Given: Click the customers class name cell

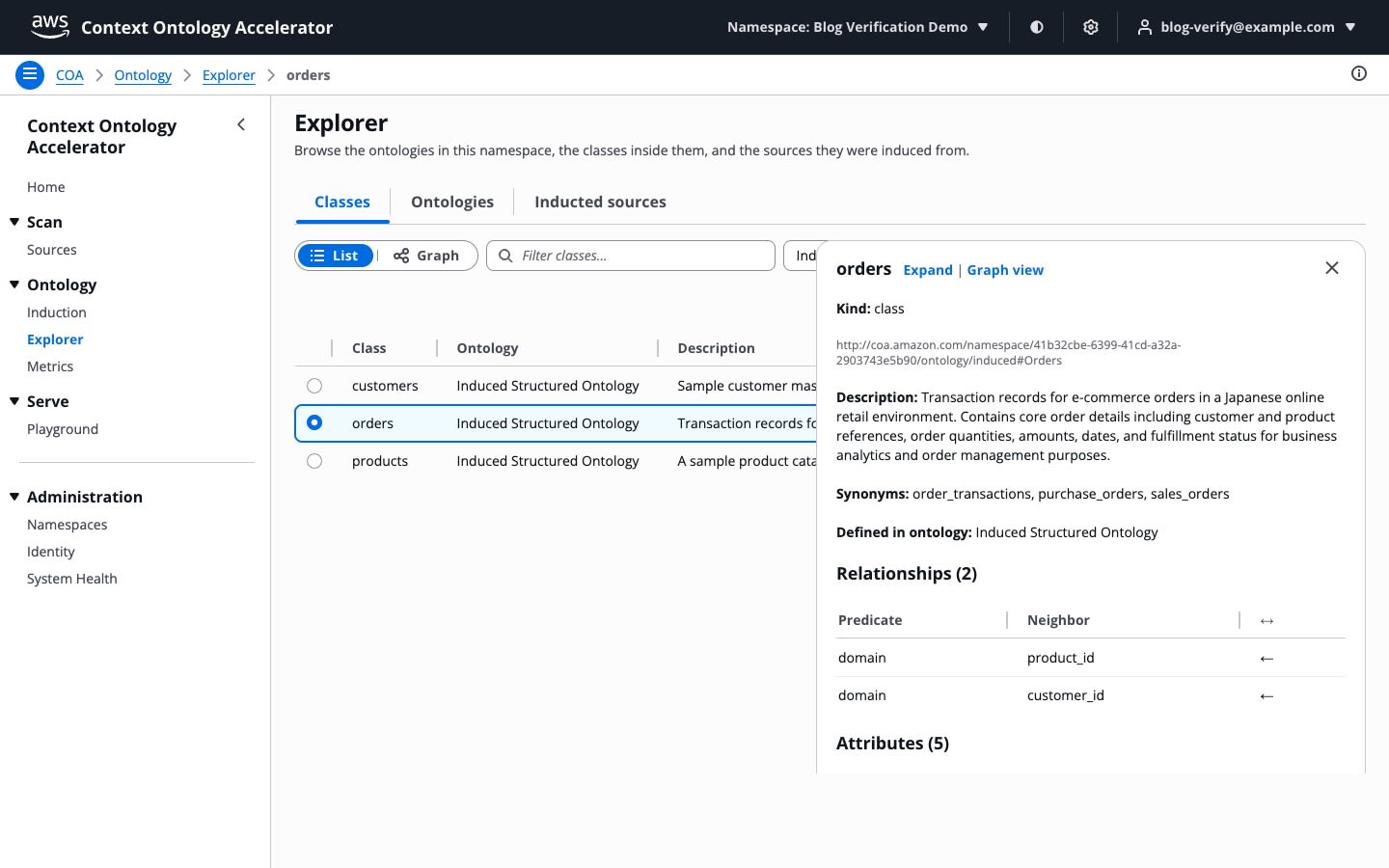Looking at the screenshot, I should tap(385, 386).
